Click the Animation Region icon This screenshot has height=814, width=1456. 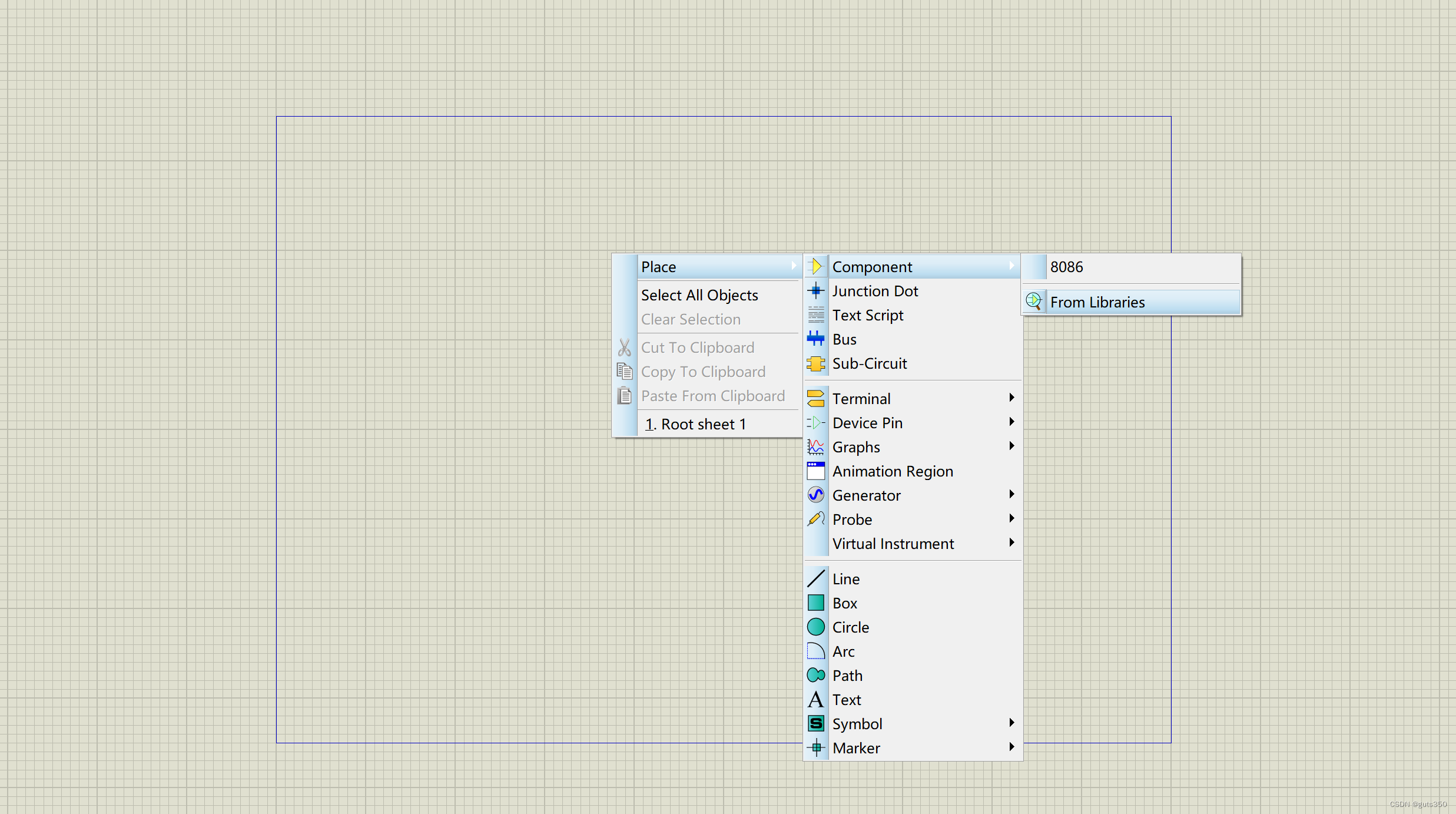coord(815,471)
